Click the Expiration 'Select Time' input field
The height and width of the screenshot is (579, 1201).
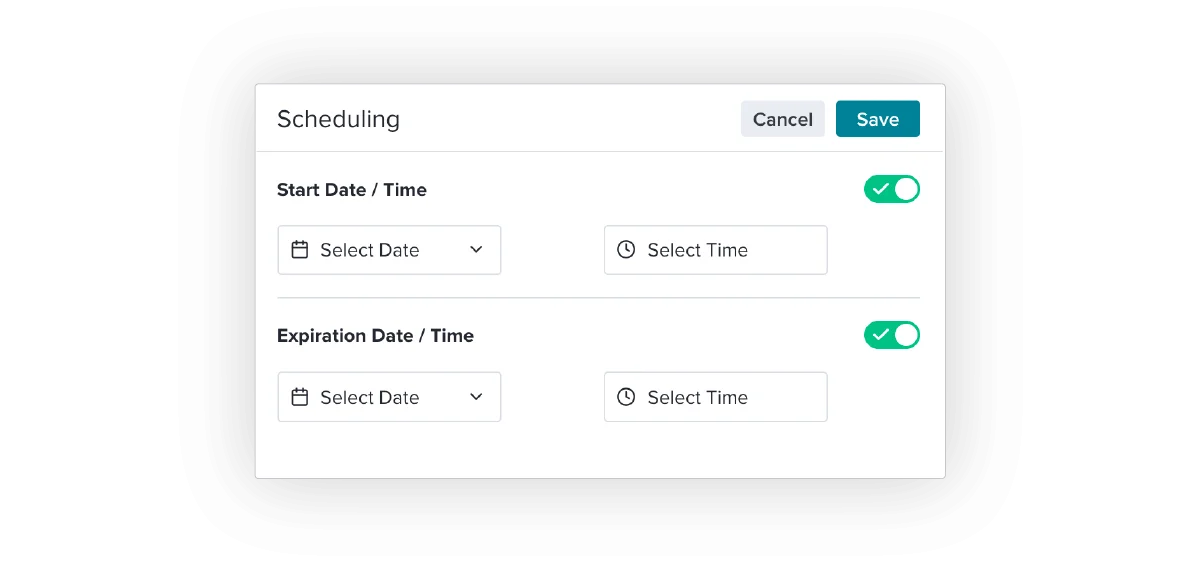coord(715,397)
